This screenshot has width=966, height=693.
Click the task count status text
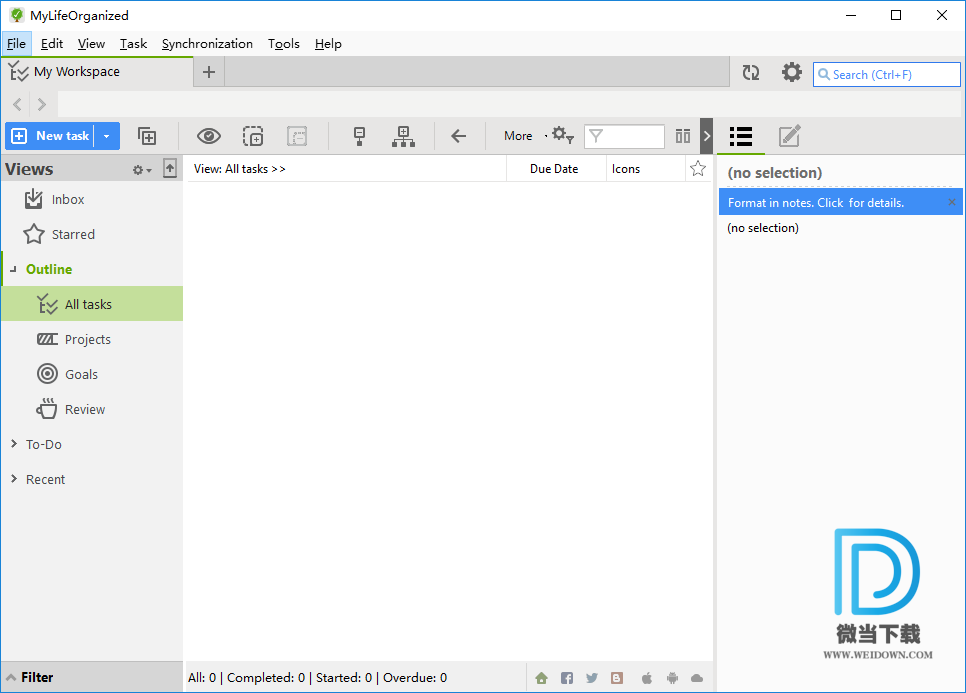point(317,678)
